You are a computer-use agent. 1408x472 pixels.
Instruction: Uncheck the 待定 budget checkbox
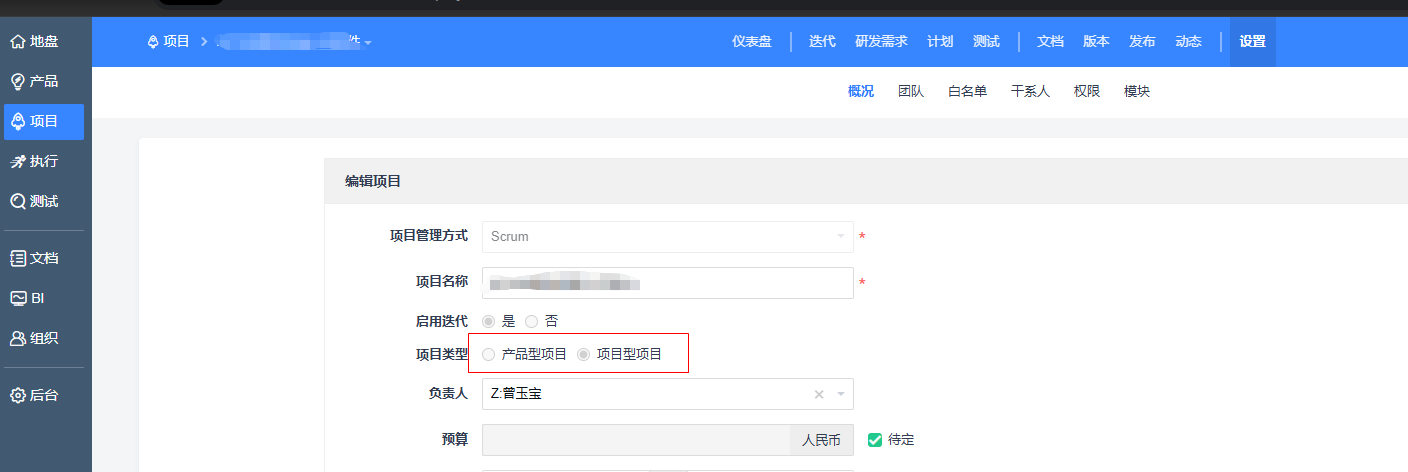[875, 439]
